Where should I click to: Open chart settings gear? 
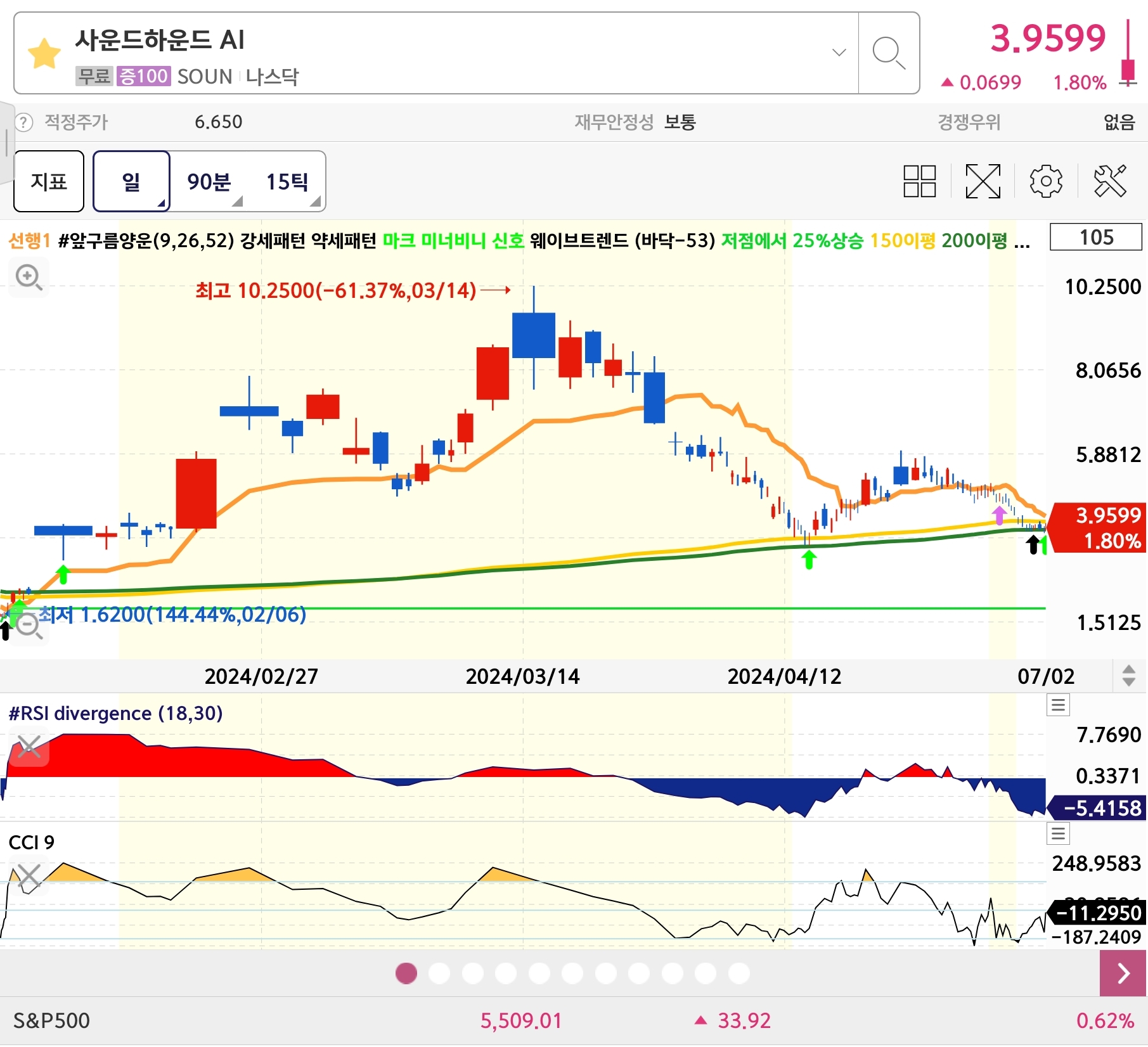[1046, 181]
